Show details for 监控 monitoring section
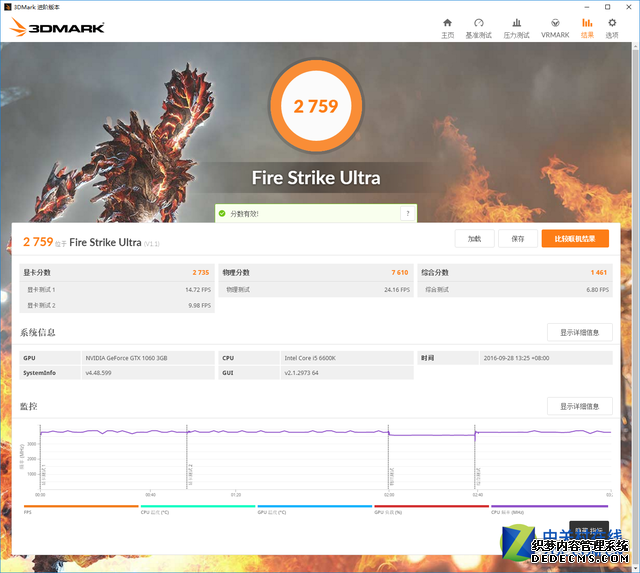This screenshot has width=640, height=573. tap(580, 406)
